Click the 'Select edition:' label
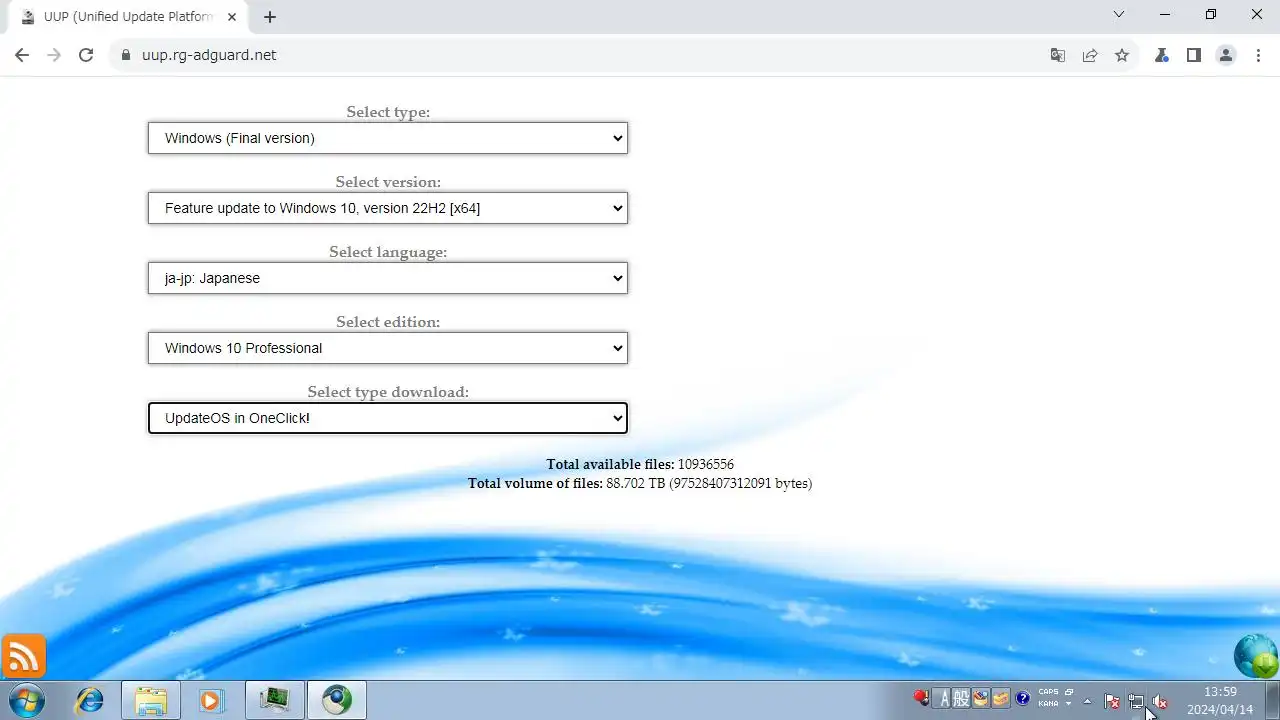Viewport: 1280px width, 720px height. click(388, 322)
